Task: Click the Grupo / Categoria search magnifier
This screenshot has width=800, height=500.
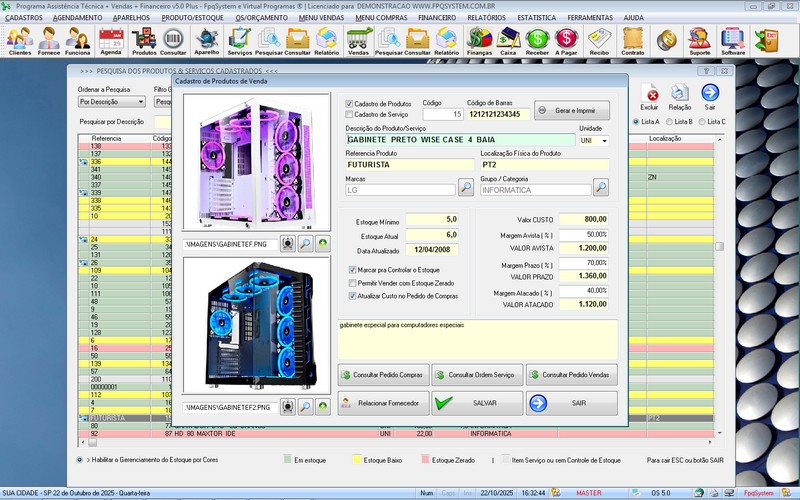Action: click(x=600, y=187)
